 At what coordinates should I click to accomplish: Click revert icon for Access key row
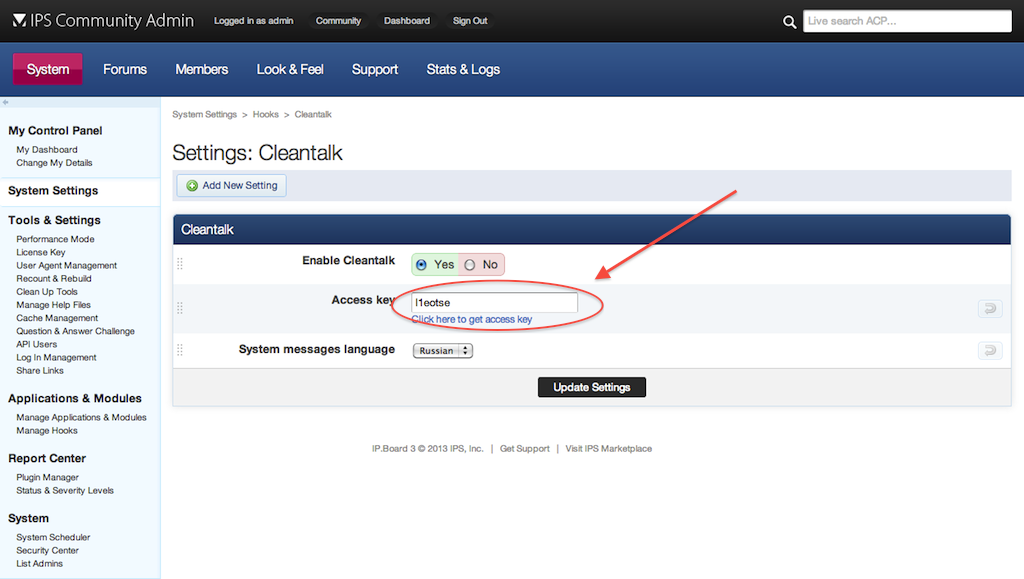click(x=989, y=309)
